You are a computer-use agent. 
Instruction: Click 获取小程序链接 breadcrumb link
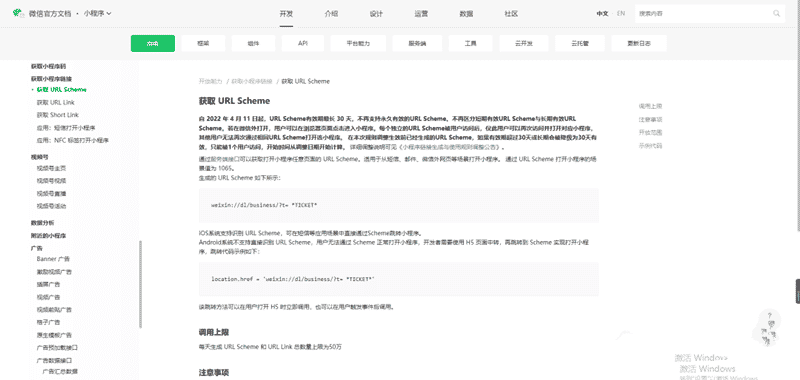point(252,81)
